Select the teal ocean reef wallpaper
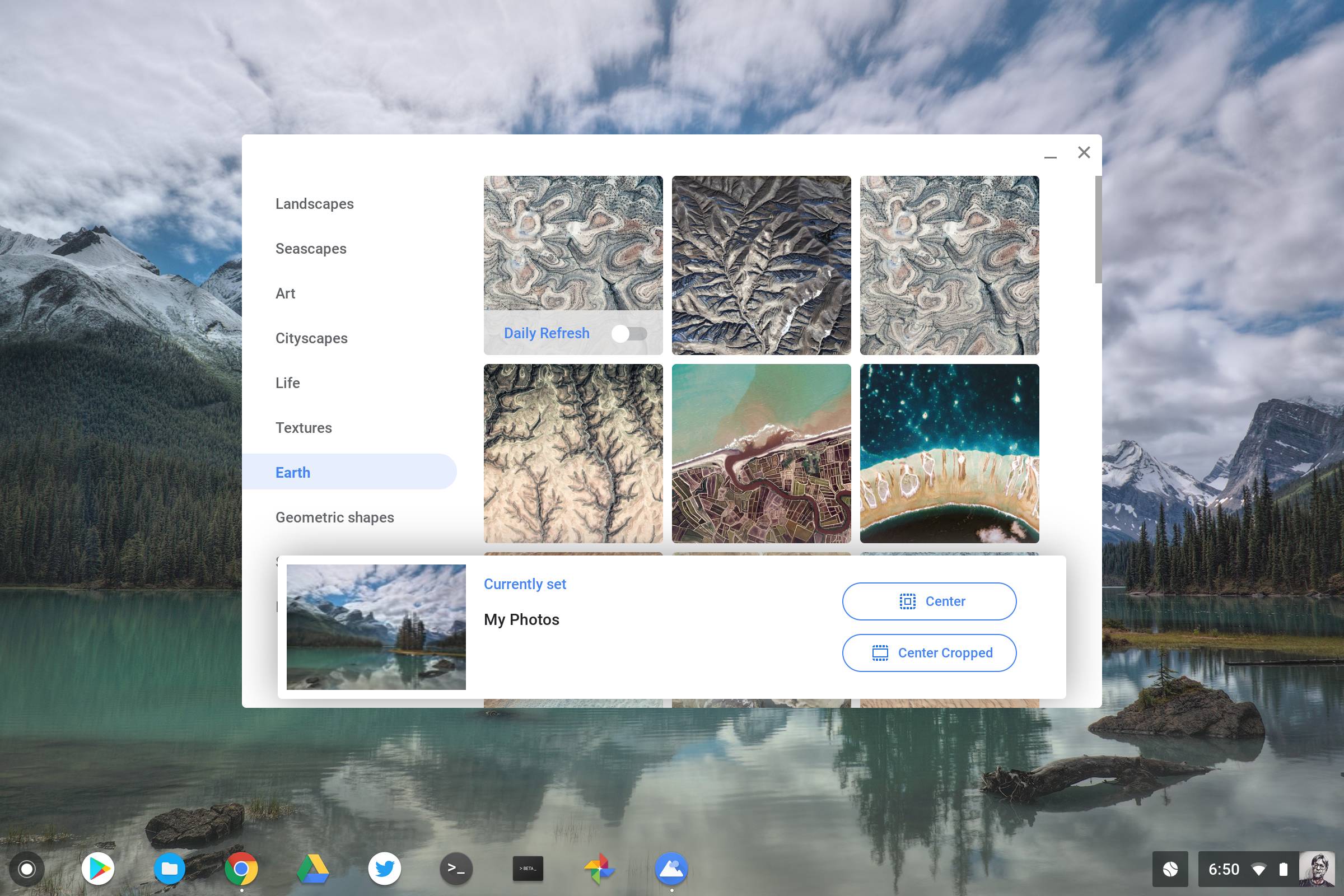1344x896 pixels. (x=949, y=453)
